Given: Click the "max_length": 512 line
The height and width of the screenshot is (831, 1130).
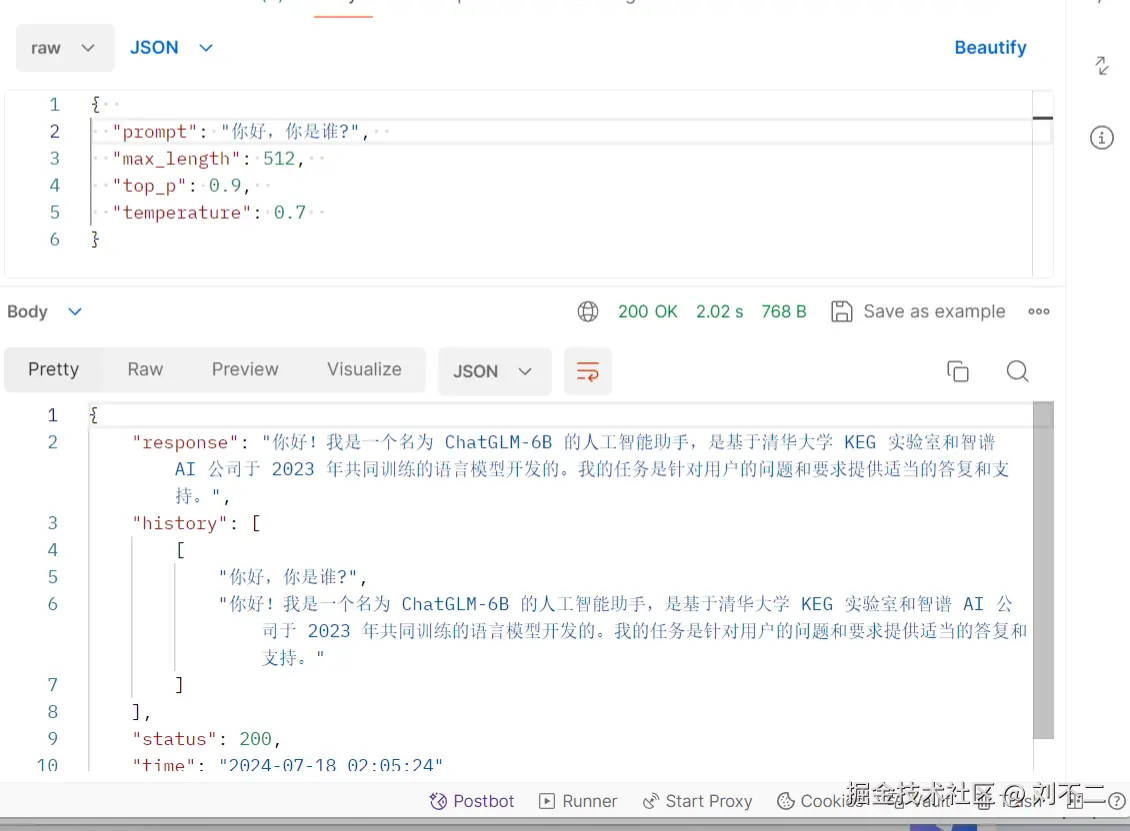Looking at the screenshot, I should [208, 159].
